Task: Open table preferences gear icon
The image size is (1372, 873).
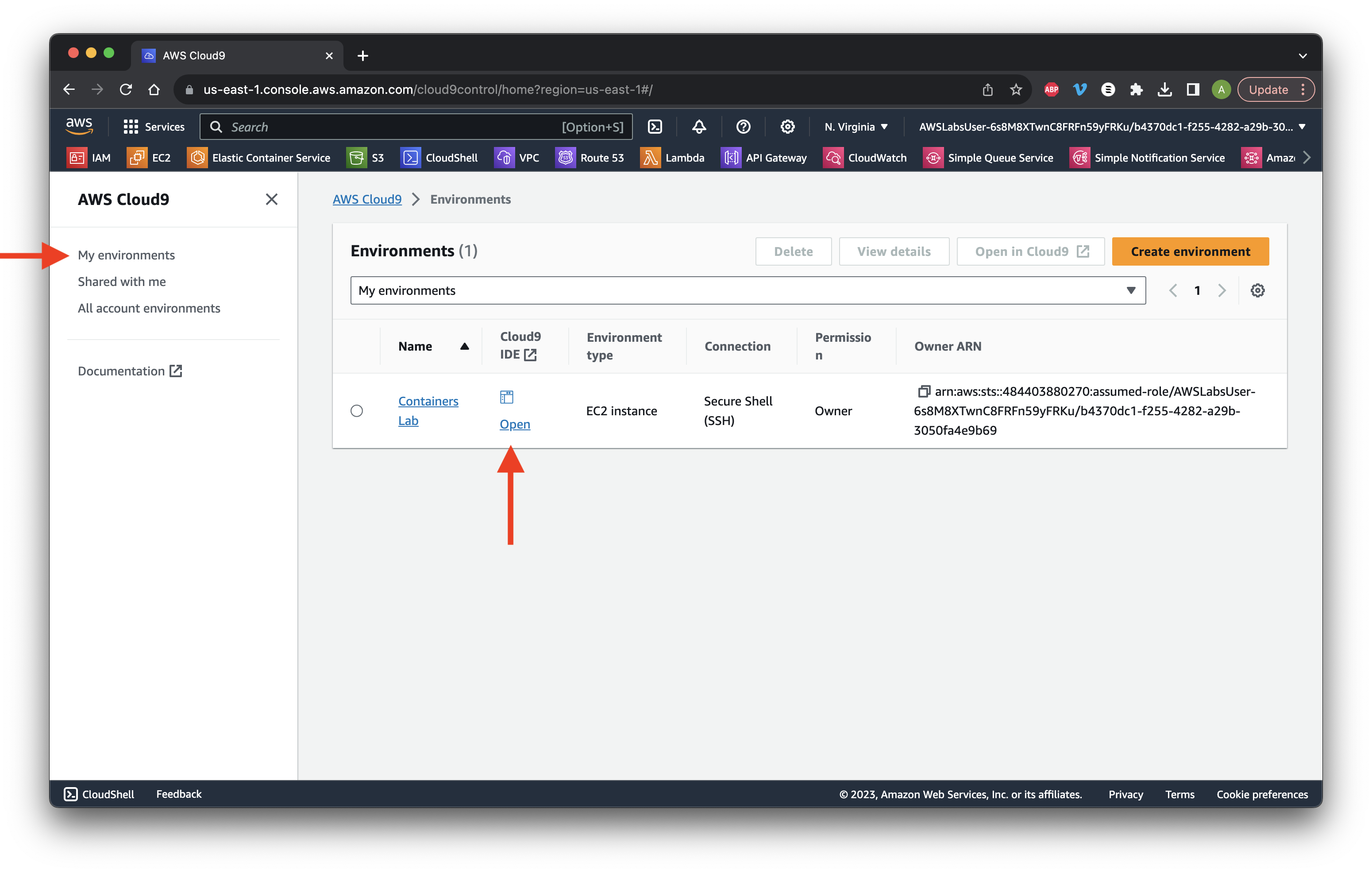Action: click(x=1257, y=290)
